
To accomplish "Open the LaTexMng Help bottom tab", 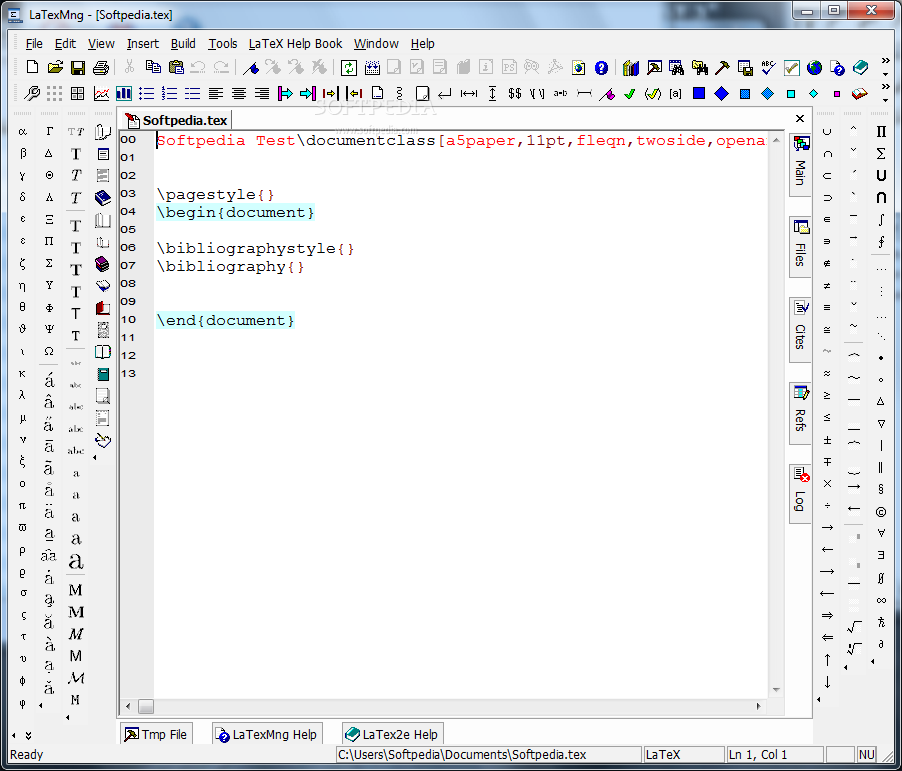I will (266, 734).
